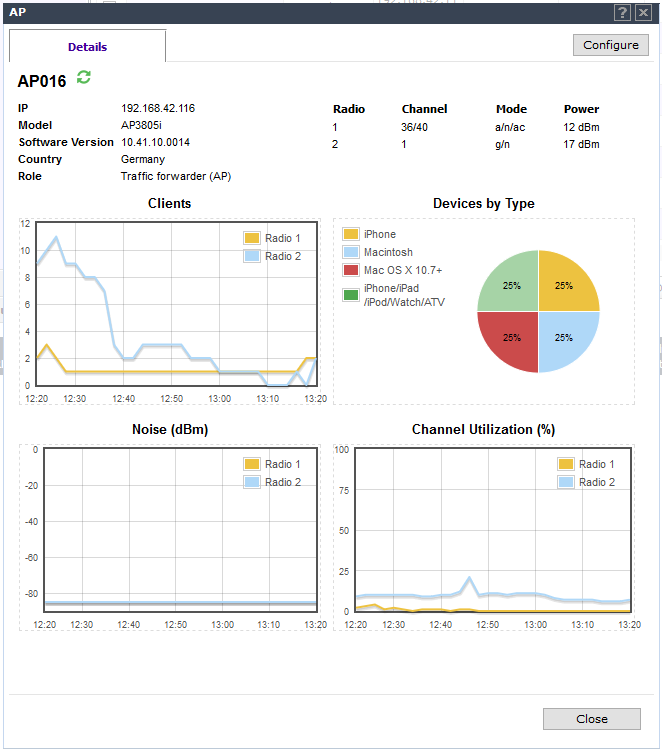Click the Noise (dBm) chart title
662x750 pixels.
pos(170,430)
